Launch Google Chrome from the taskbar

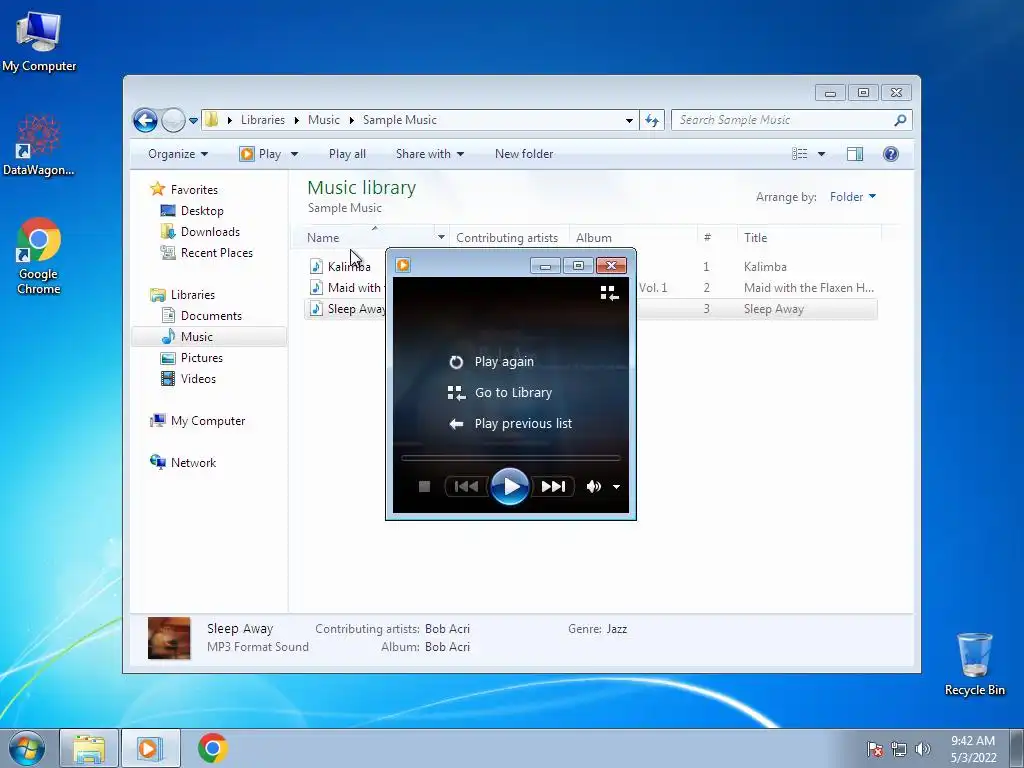click(x=212, y=748)
